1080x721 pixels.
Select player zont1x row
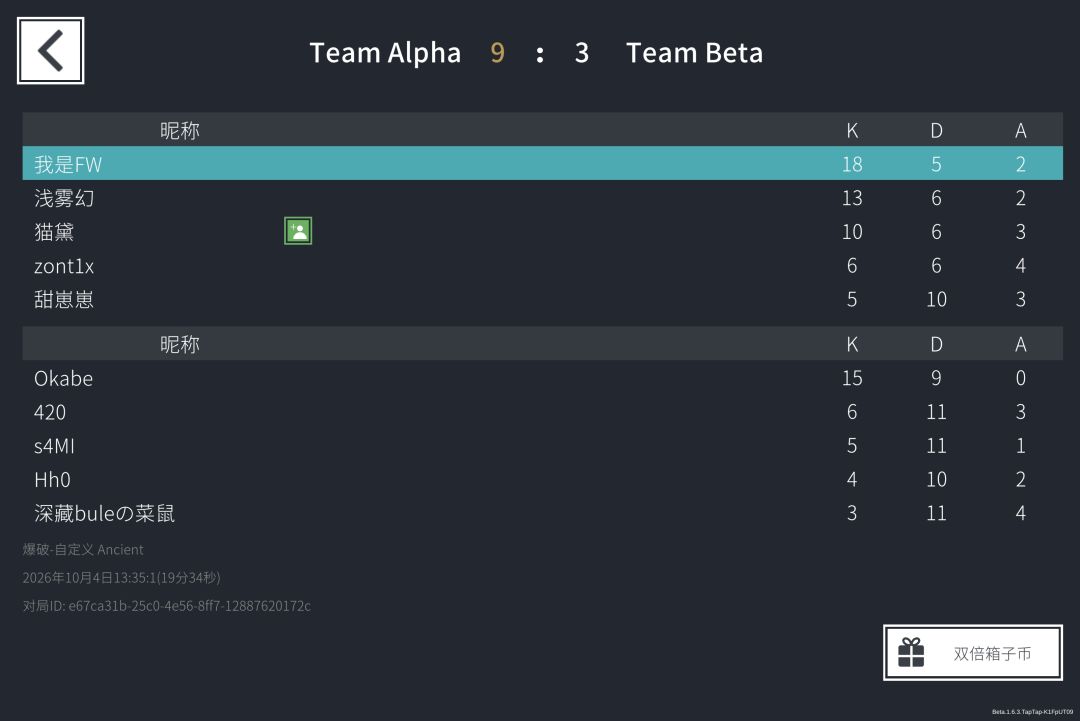click(x=542, y=265)
